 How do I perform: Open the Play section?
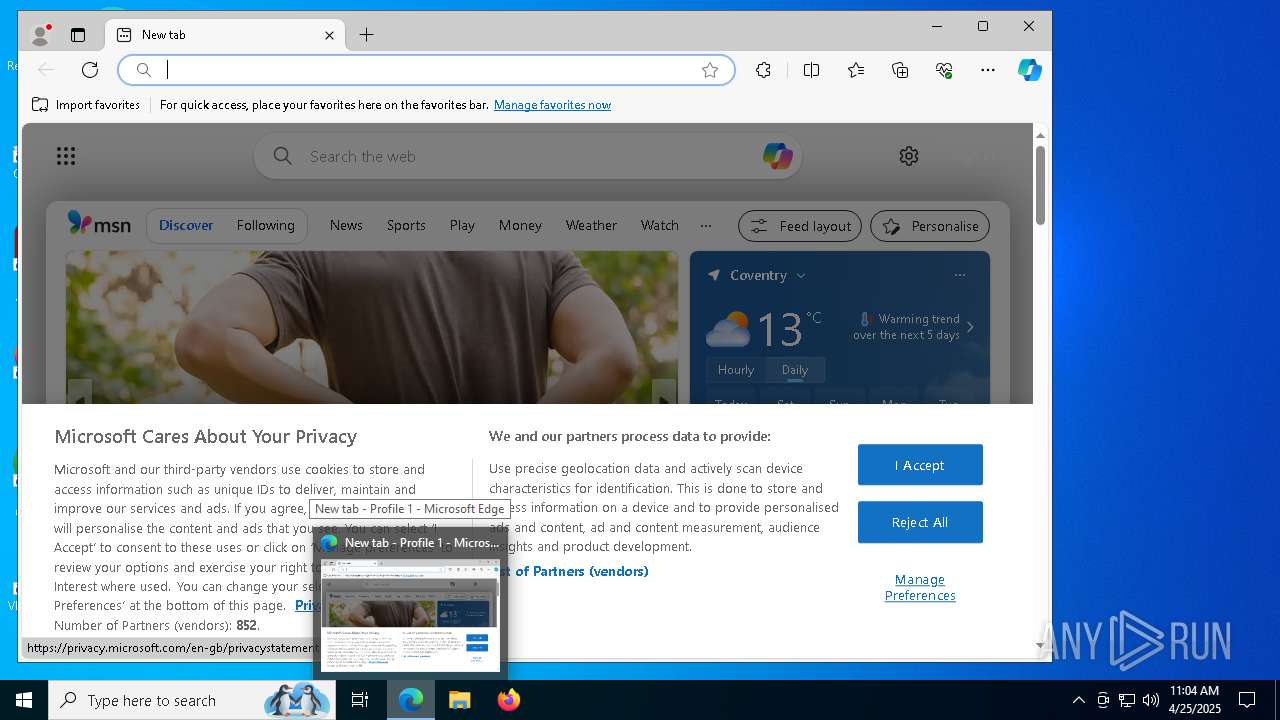pyautogui.click(x=462, y=226)
